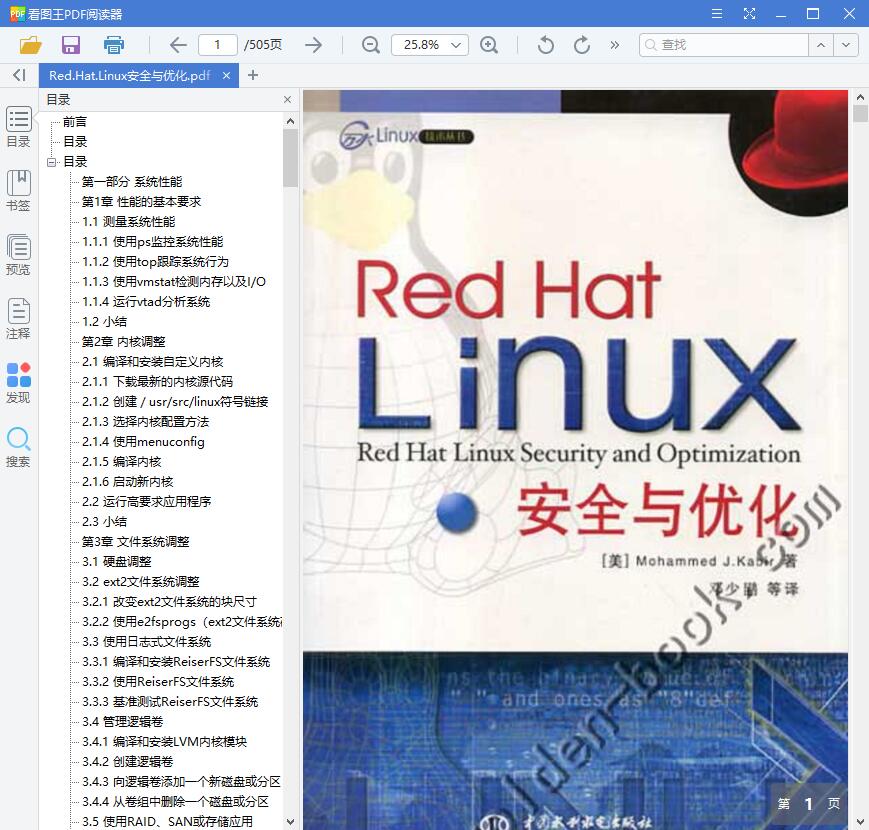The image size is (869, 830).
Task: Save the document with floppy icon
Action: coord(71,45)
